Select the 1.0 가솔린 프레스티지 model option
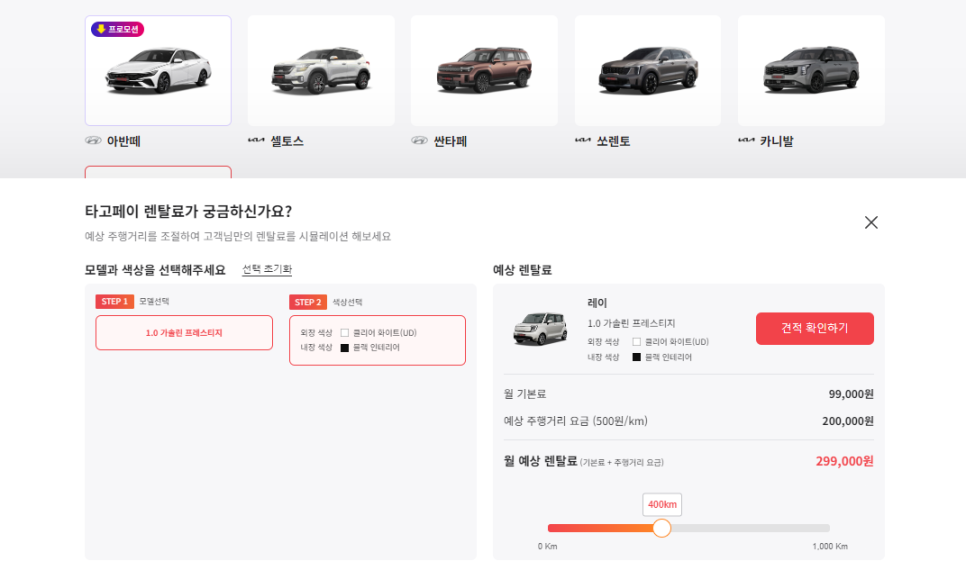The height and width of the screenshot is (570, 966). (x=184, y=333)
